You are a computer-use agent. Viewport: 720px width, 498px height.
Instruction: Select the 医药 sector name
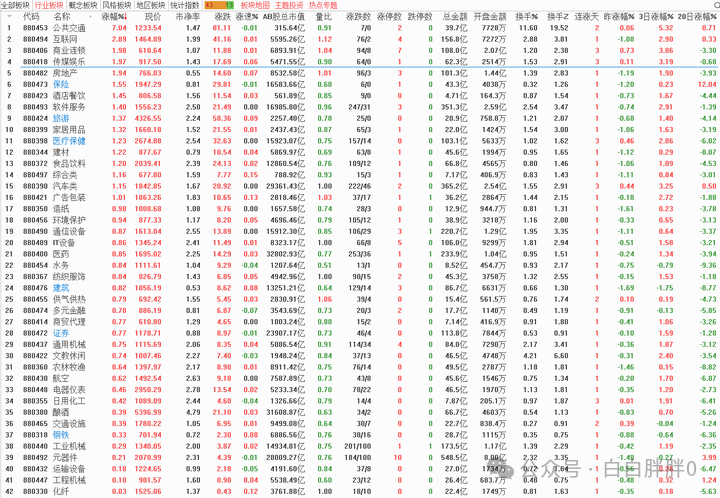(x=61, y=254)
